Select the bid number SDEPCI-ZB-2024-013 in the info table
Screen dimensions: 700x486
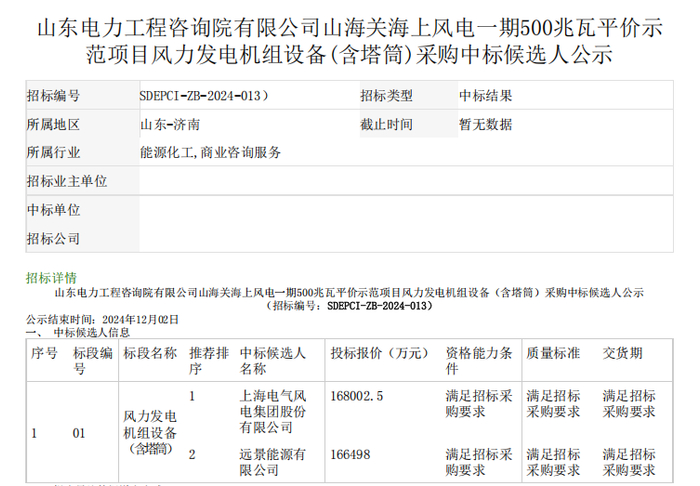click(x=204, y=96)
